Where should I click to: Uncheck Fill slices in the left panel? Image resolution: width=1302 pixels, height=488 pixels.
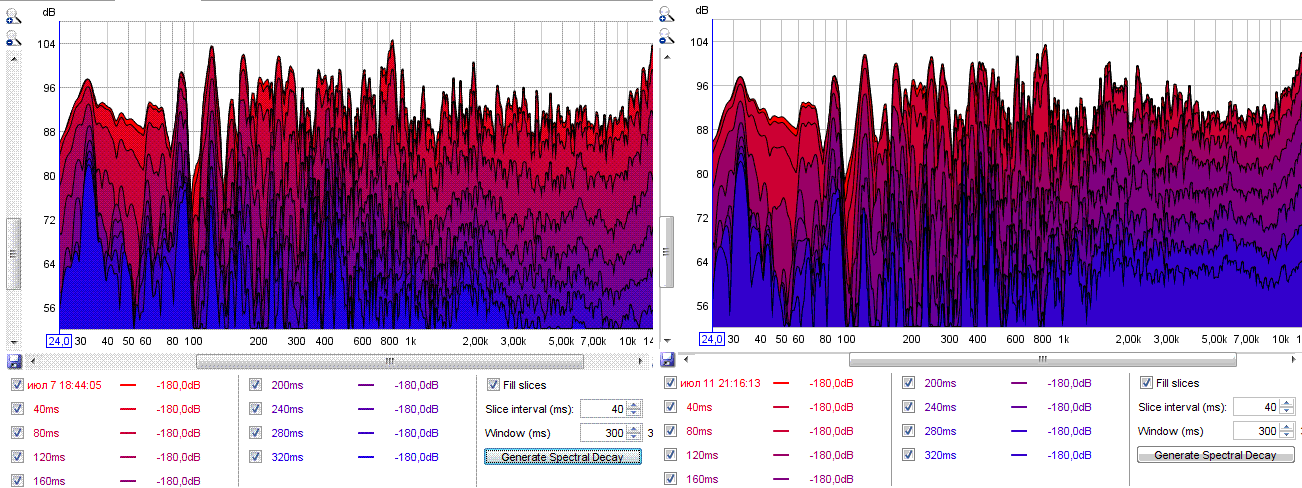click(492, 385)
